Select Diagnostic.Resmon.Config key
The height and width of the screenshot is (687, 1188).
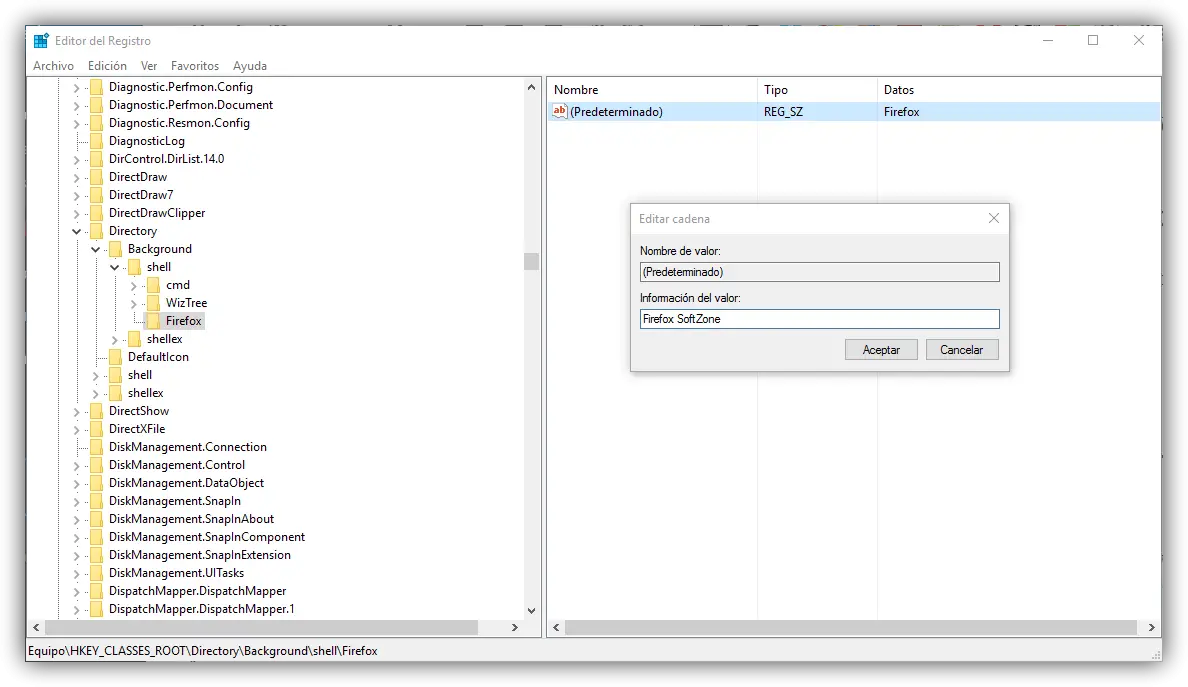(x=179, y=123)
